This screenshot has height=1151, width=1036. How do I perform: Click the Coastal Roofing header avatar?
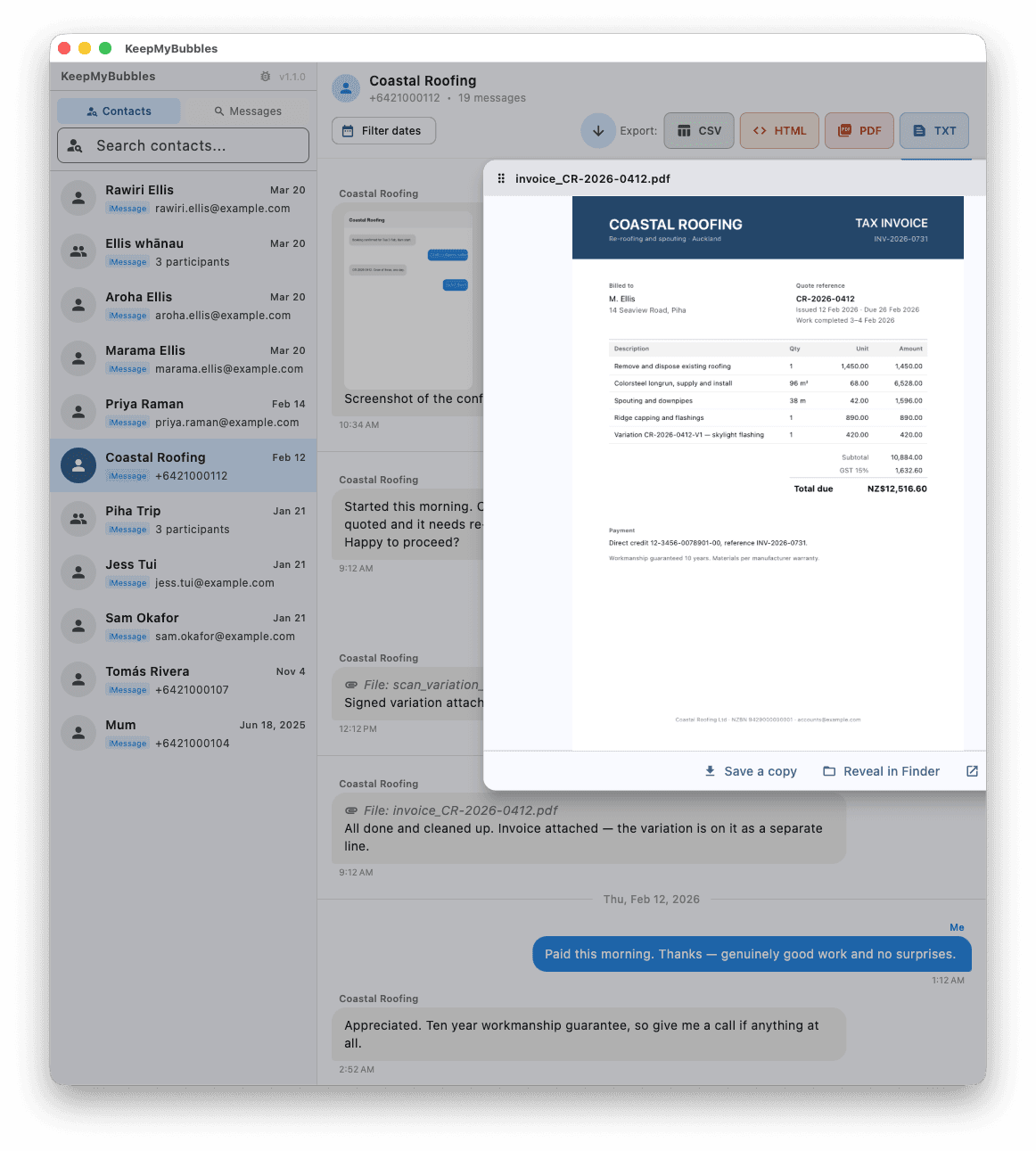coord(346,88)
